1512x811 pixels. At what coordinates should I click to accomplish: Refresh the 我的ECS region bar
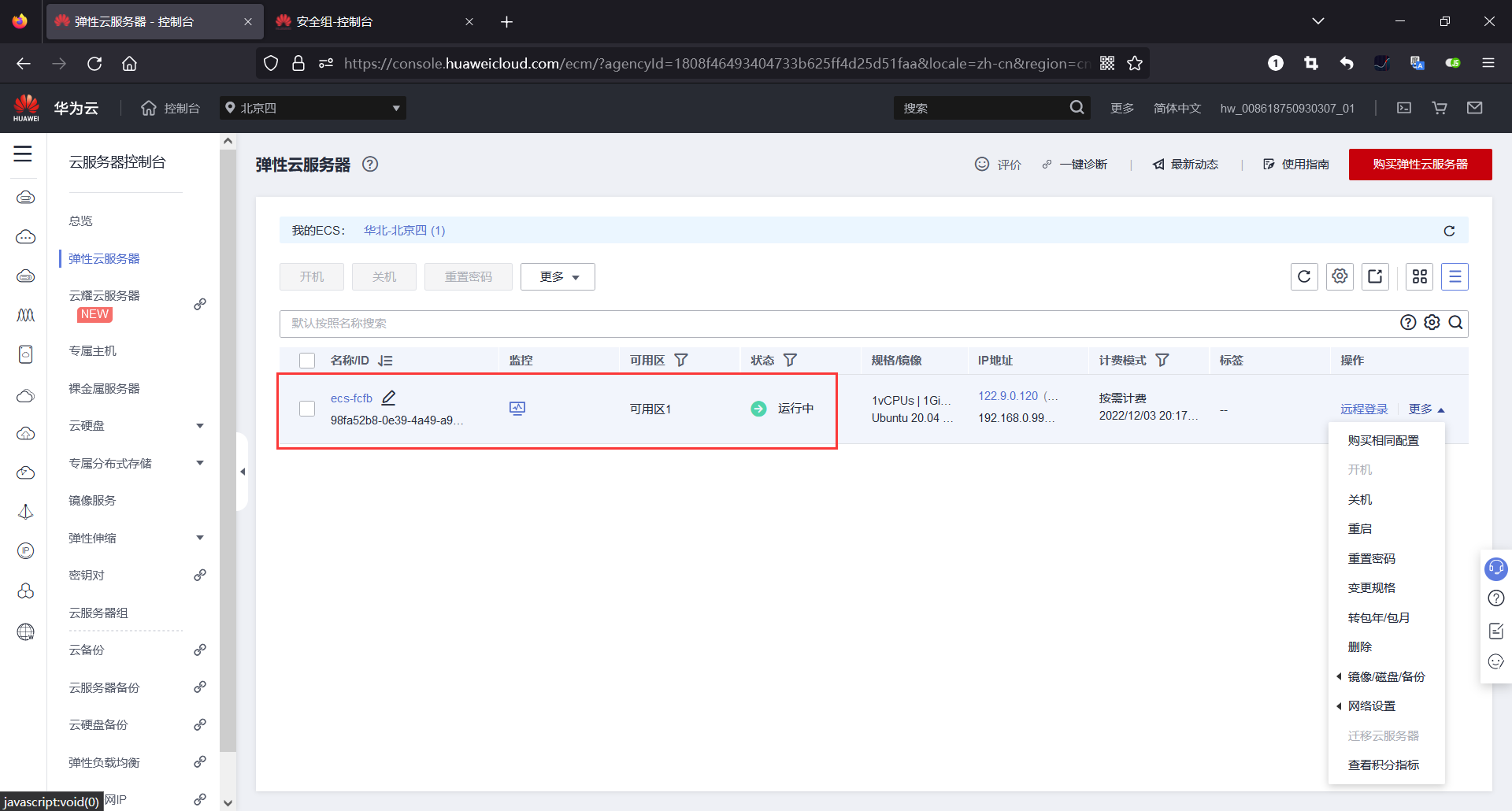click(1449, 231)
